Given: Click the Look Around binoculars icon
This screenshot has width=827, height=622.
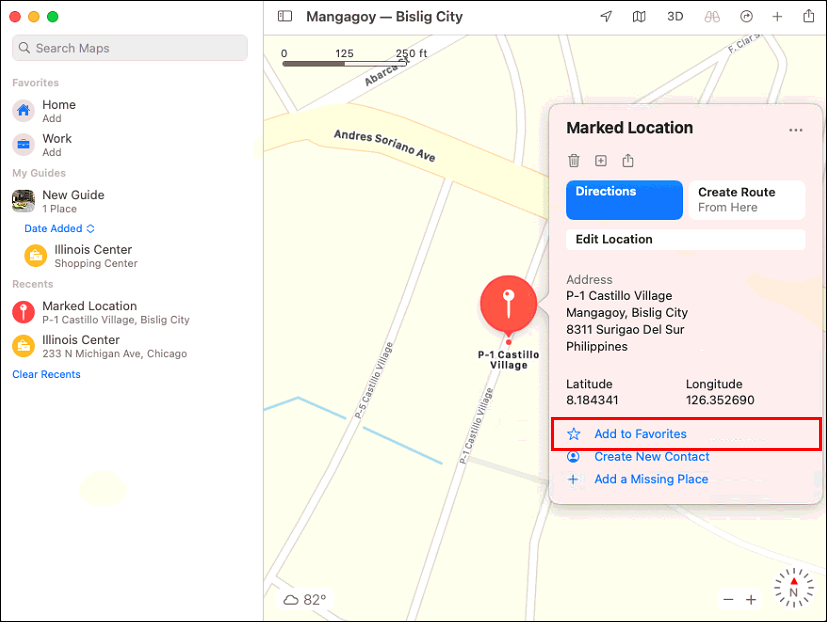Looking at the screenshot, I should pyautogui.click(x=712, y=17).
